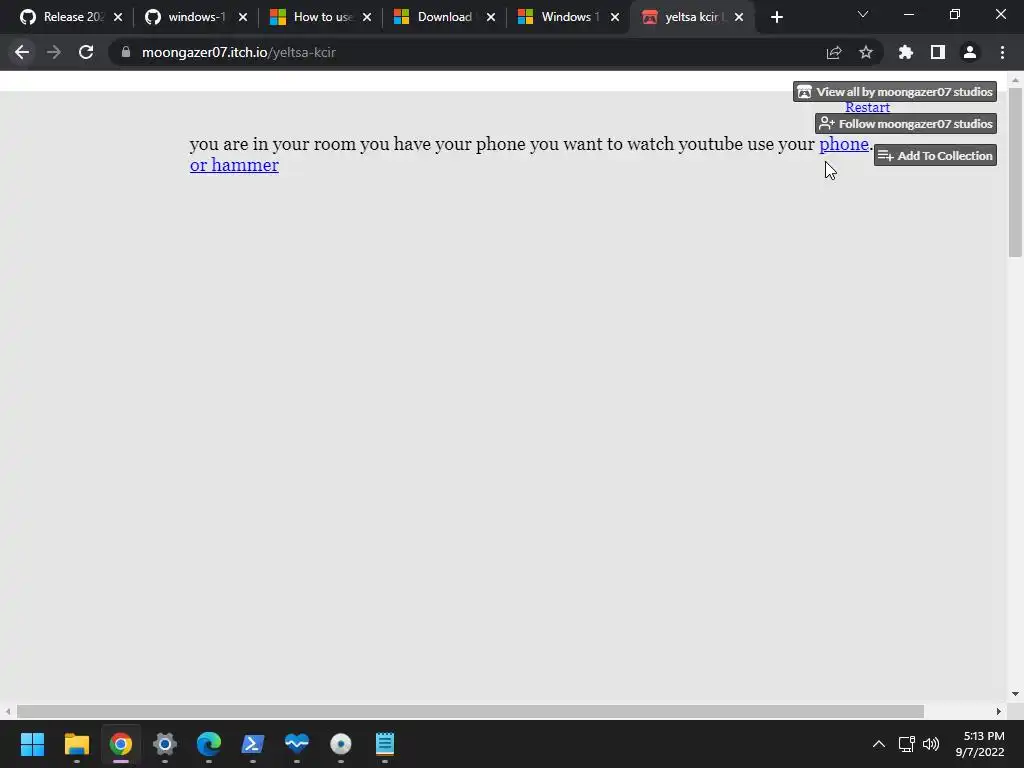Toggle the browser side panel icon
The width and height of the screenshot is (1024, 768).
click(x=937, y=52)
